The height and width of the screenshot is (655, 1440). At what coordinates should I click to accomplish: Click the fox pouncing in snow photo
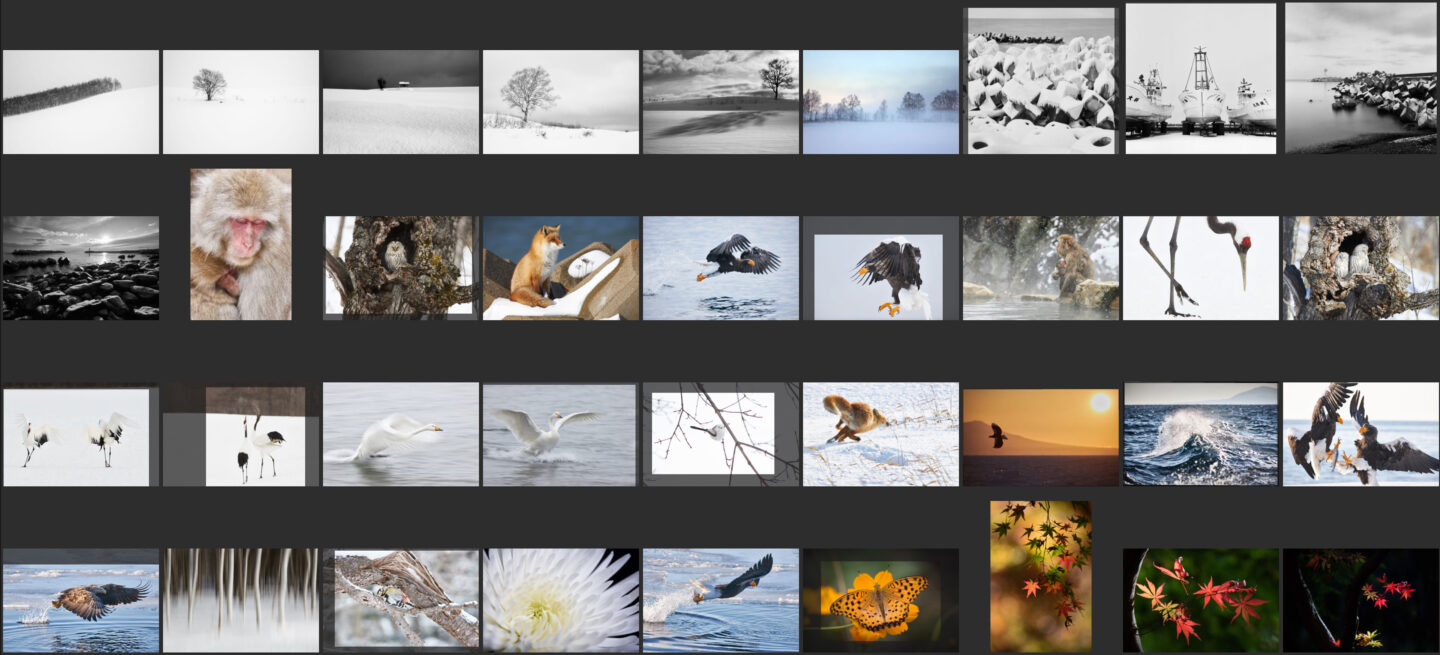click(x=880, y=434)
